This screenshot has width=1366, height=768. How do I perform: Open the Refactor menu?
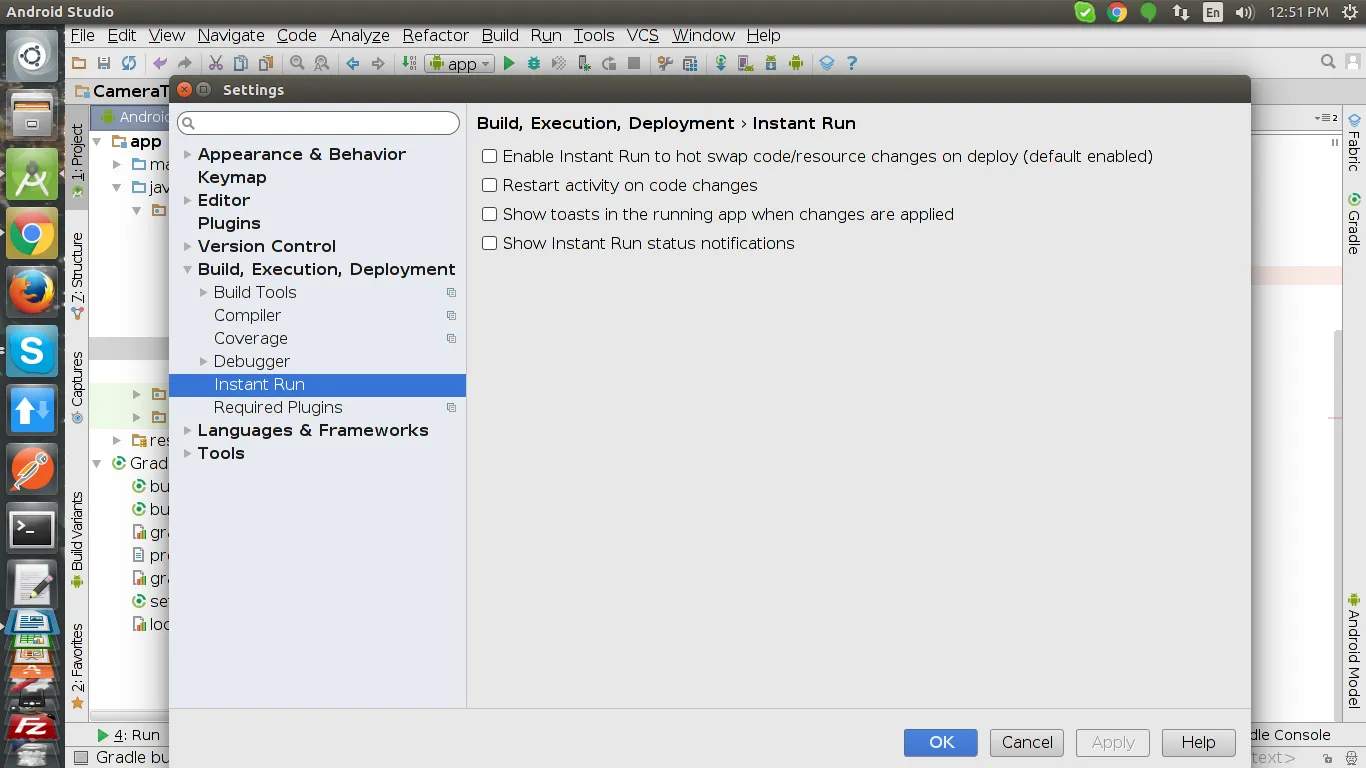click(x=435, y=35)
